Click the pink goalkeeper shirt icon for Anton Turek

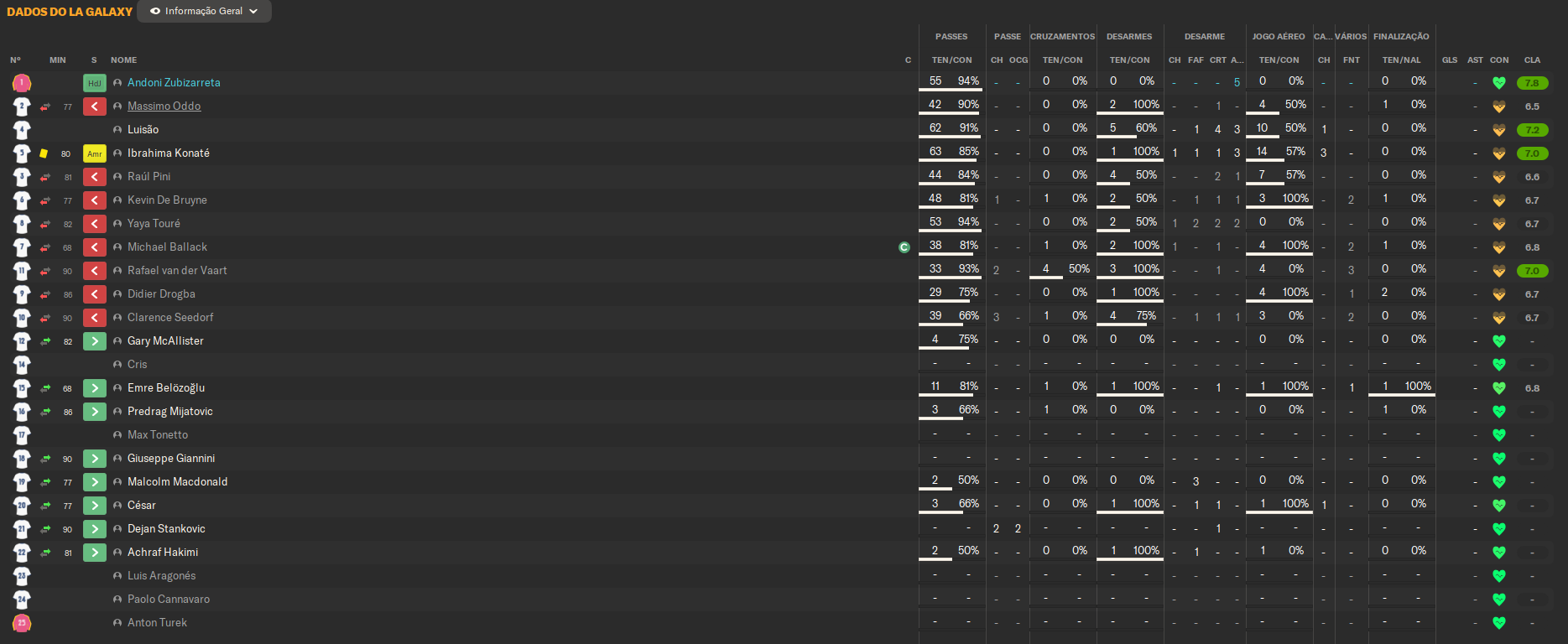tap(22, 623)
